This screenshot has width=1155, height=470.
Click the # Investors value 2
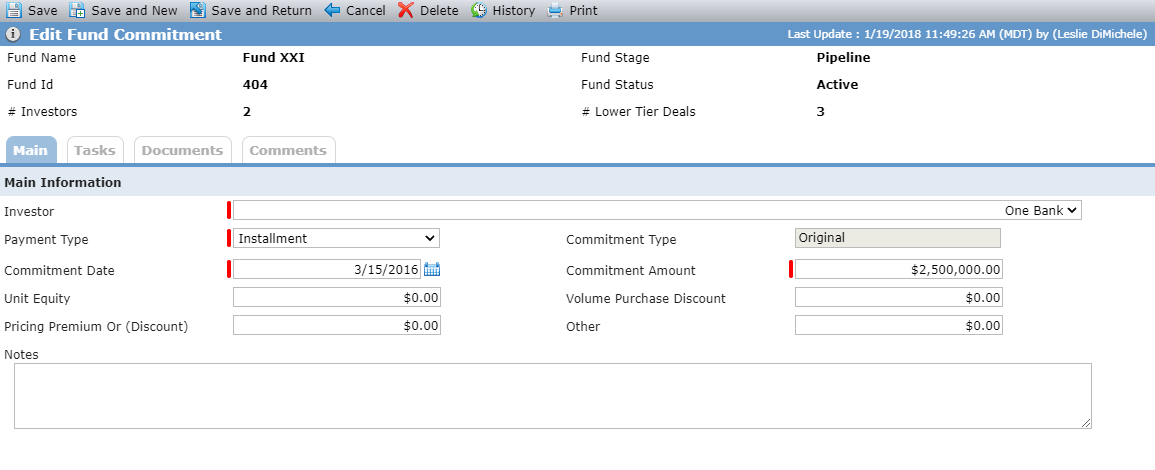coord(247,112)
